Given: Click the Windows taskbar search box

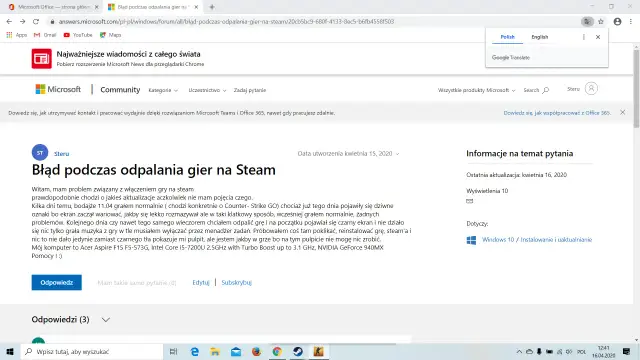Looking at the screenshot, I should (92, 351).
